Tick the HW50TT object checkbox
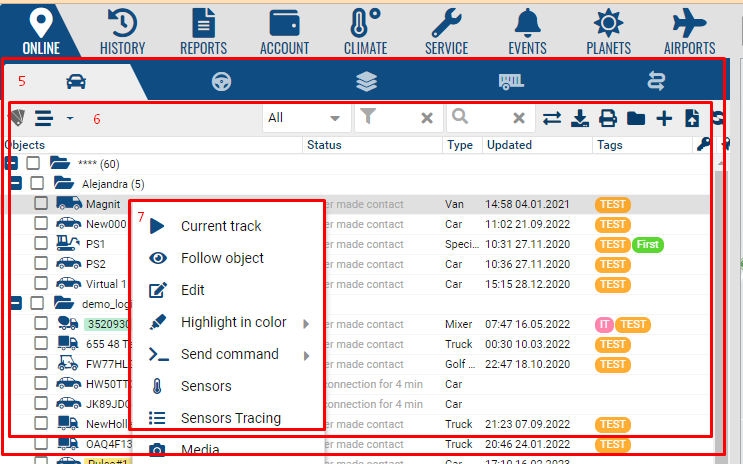743x464 pixels. tap(41, 383)
